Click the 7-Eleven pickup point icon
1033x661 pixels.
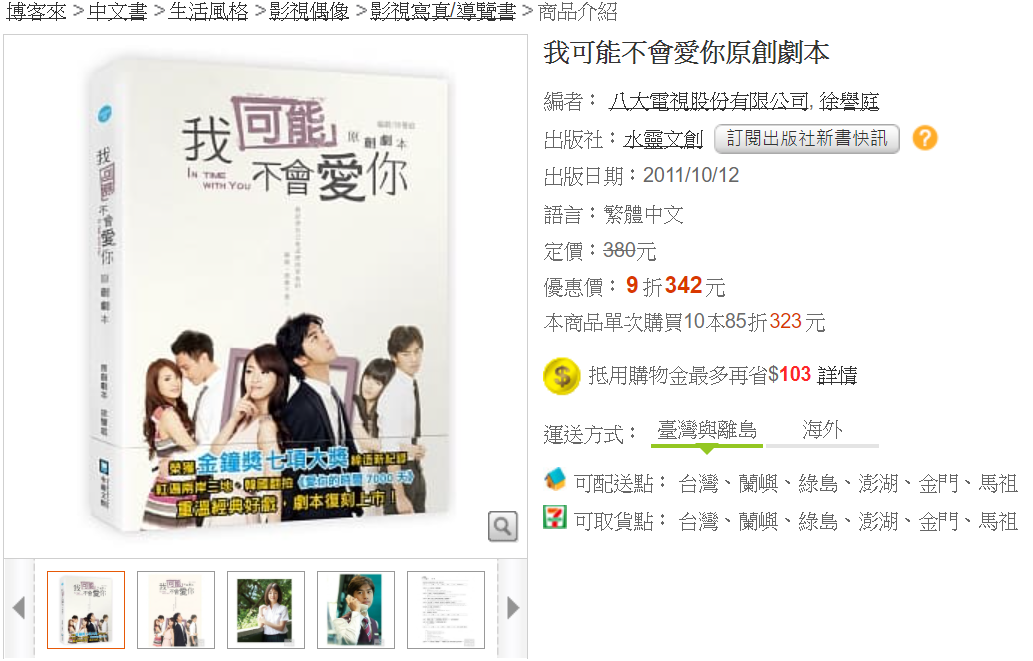point(555,517)
